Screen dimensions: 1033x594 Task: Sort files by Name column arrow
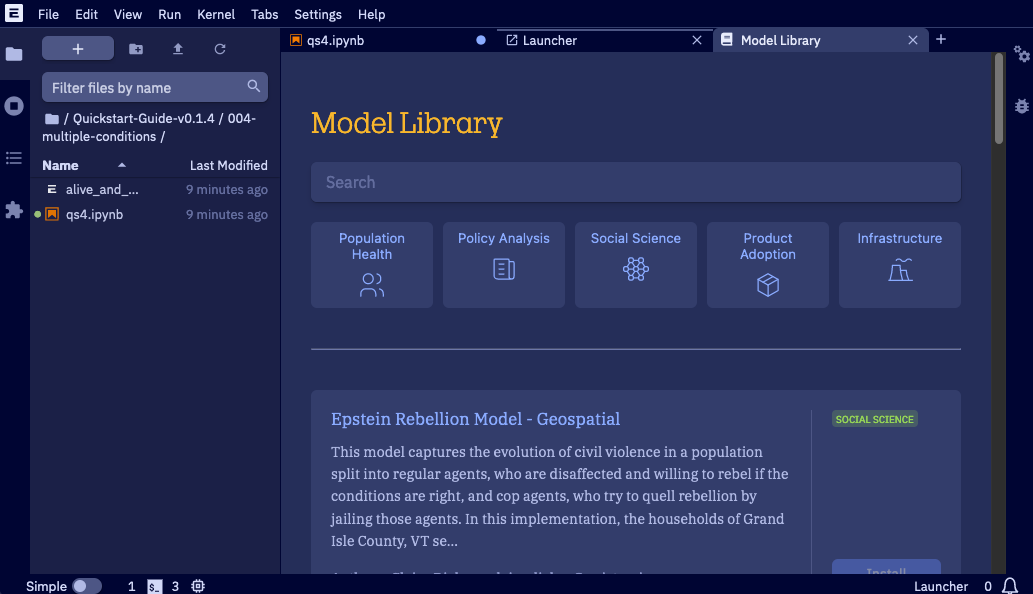pos(122,165)
